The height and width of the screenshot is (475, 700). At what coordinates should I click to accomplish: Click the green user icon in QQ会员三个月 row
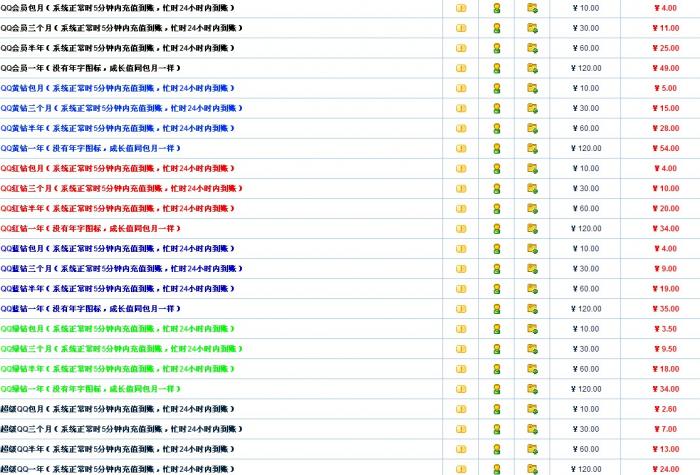point(496,28)
